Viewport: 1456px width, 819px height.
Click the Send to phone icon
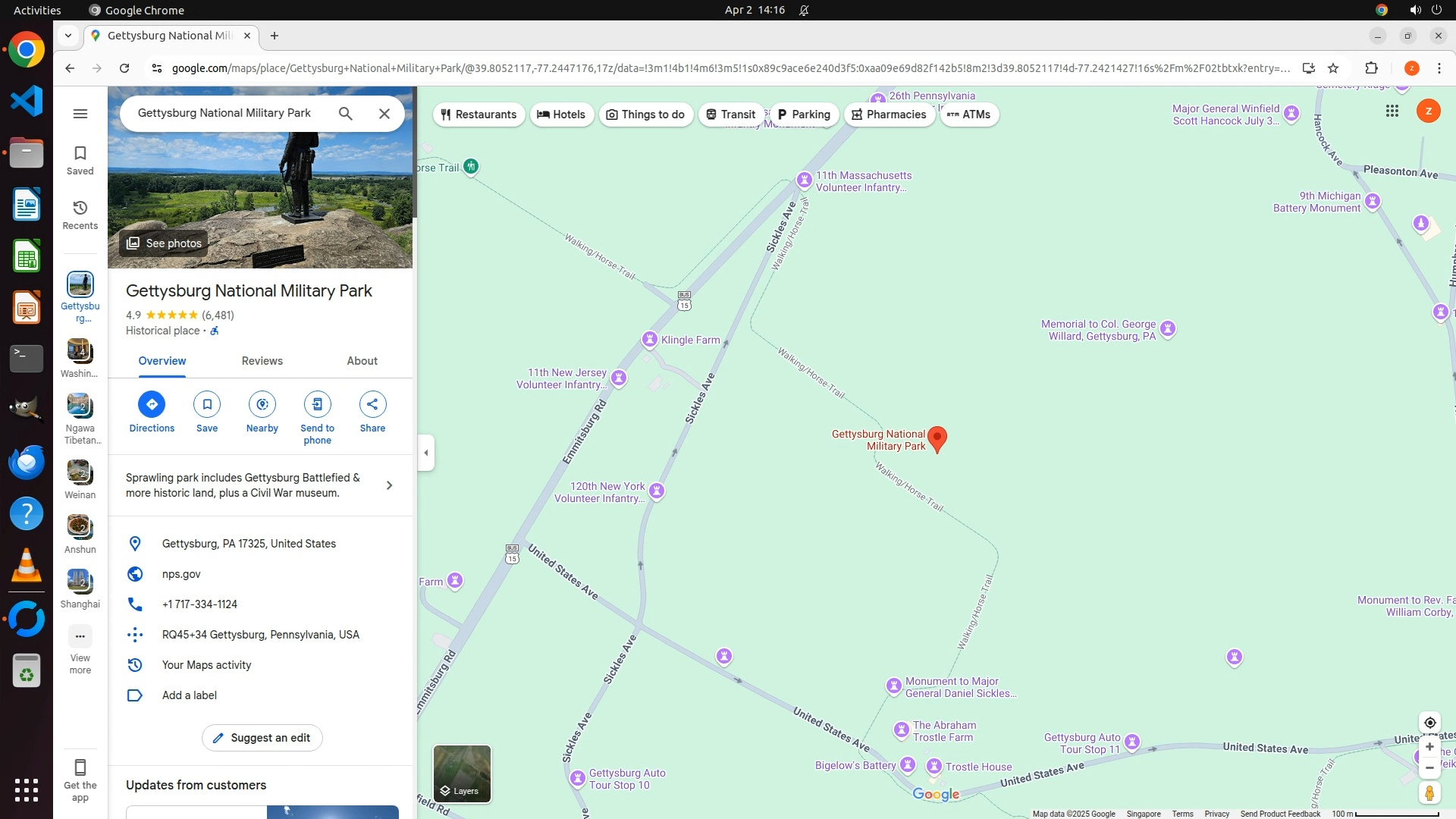[x=317, y=404]
